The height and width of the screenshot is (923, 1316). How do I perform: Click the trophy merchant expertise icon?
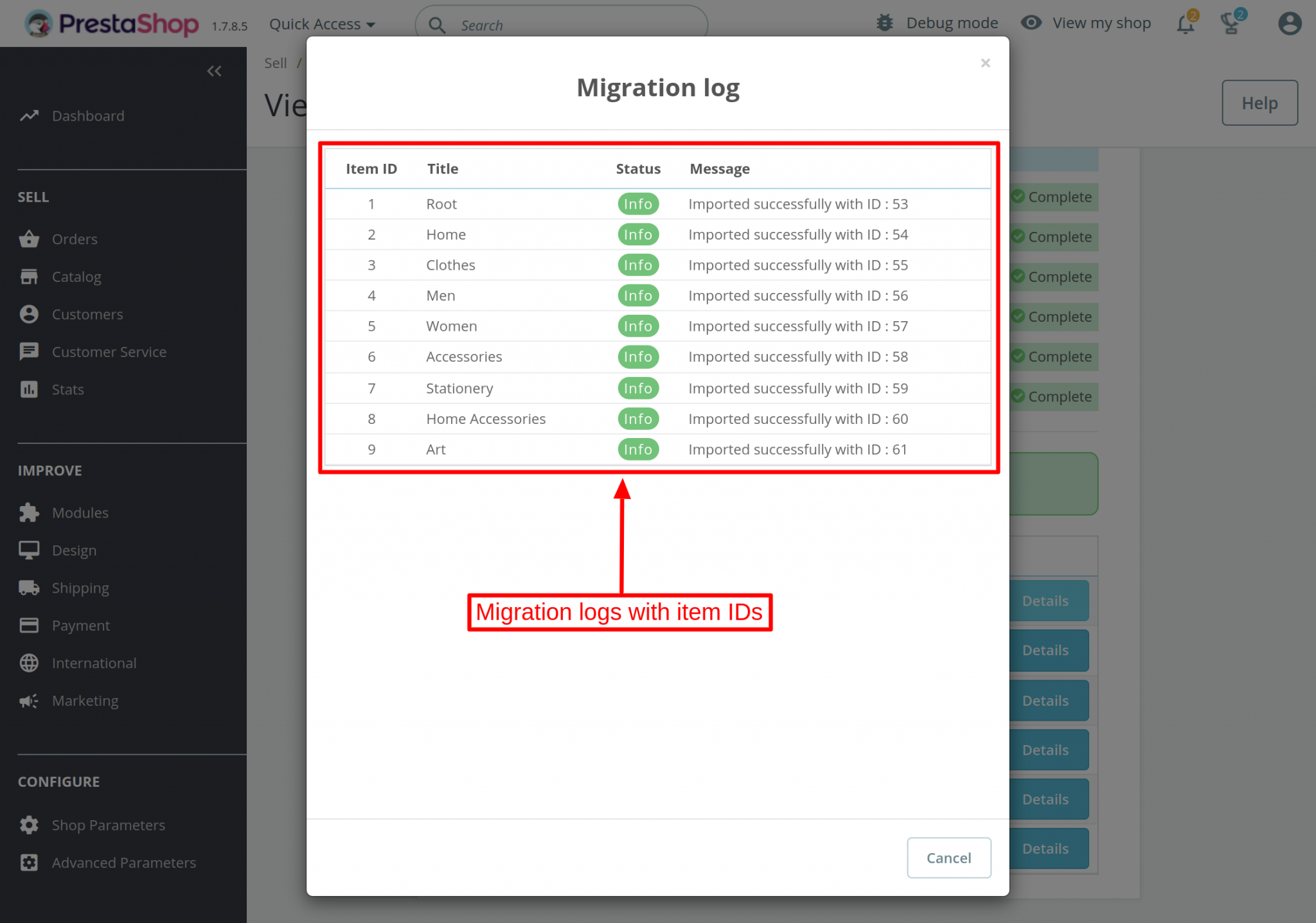1231,24
